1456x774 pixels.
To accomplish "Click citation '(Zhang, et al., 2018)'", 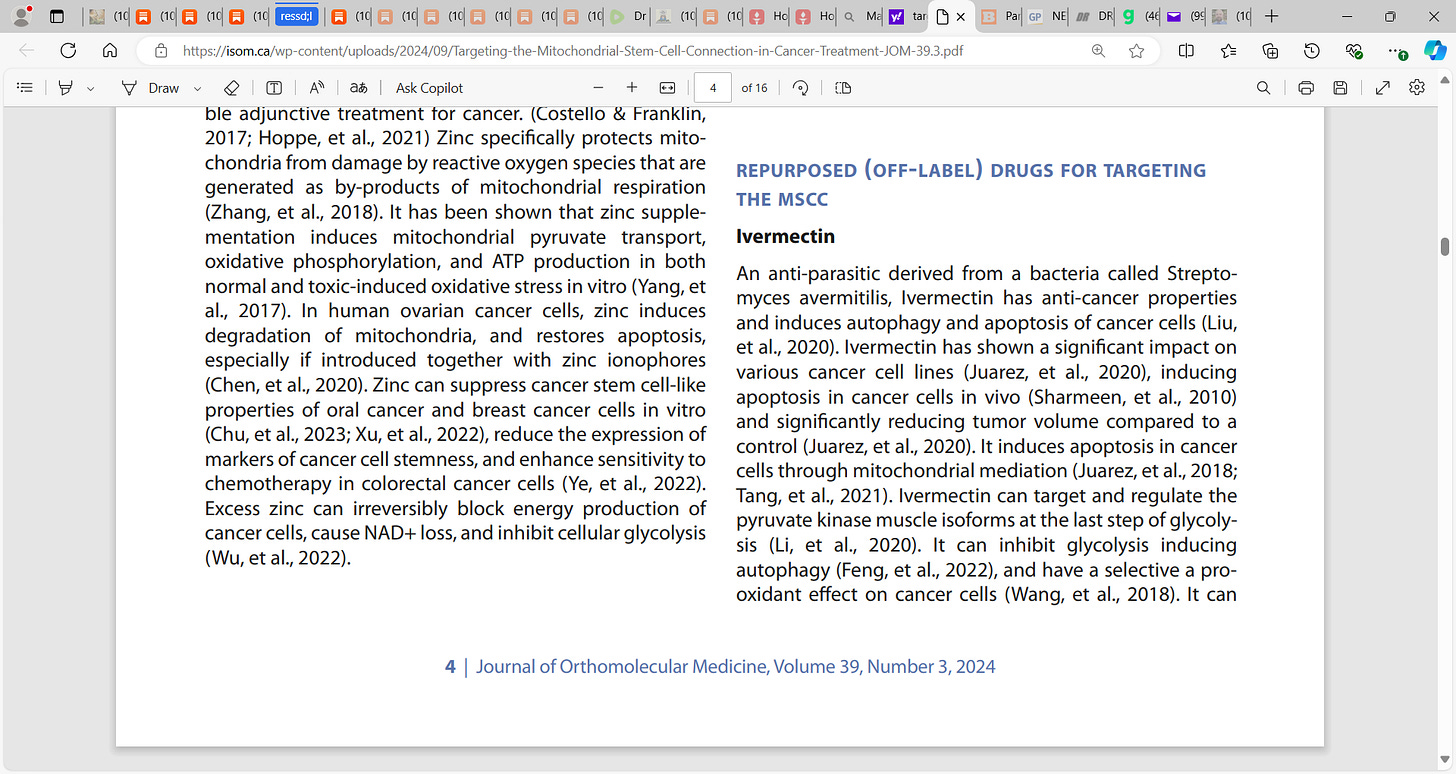I will pos(292,212).
